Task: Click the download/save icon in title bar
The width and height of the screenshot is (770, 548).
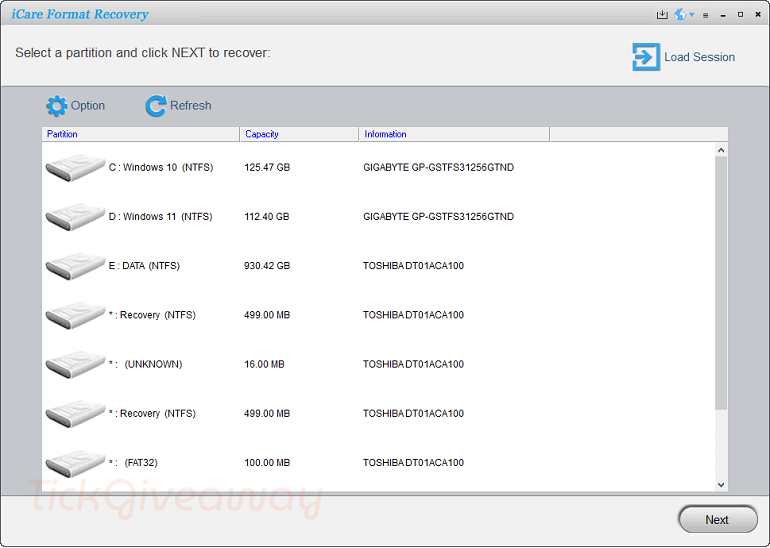Action: point(662,15)
